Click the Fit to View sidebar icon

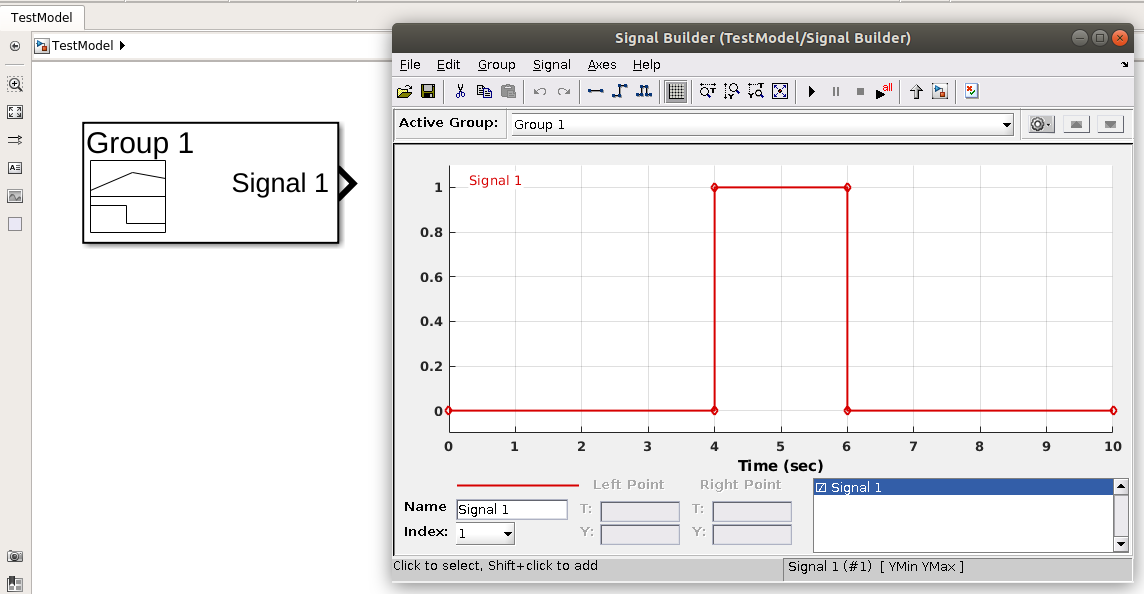(15, 112)
